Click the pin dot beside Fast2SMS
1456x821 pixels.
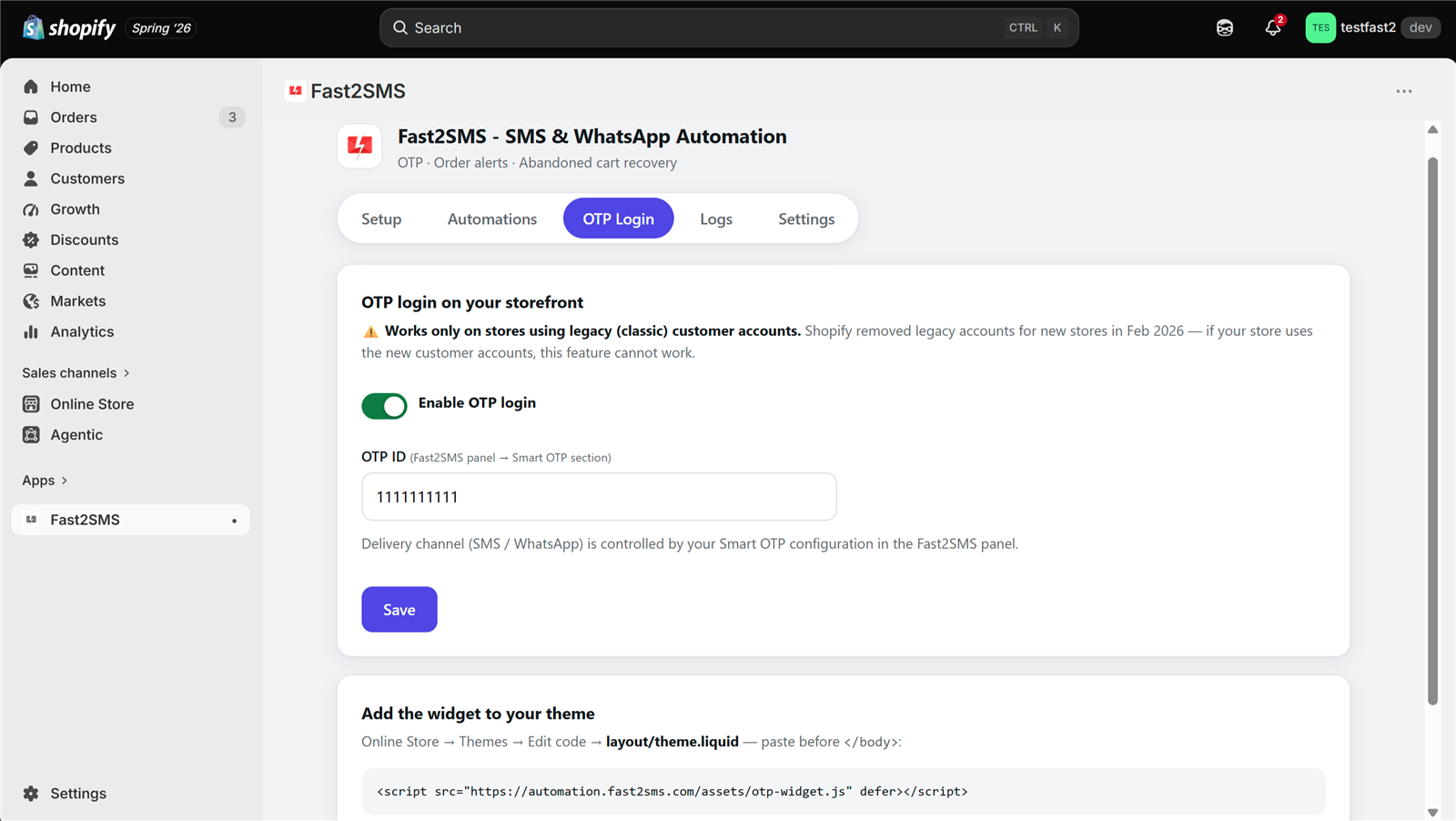click(234, 521)
